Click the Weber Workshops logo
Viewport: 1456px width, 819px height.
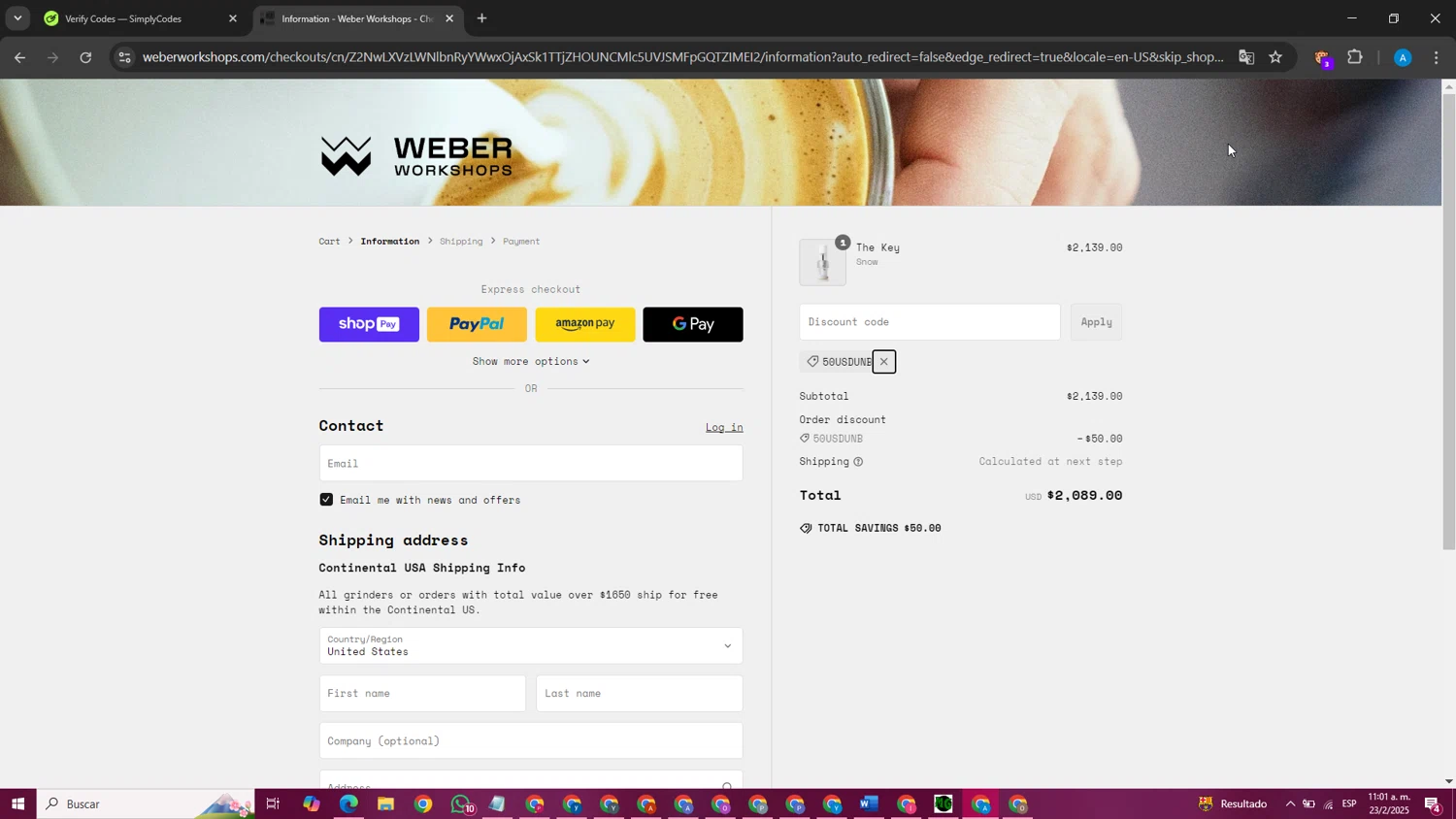coord(416,156)
